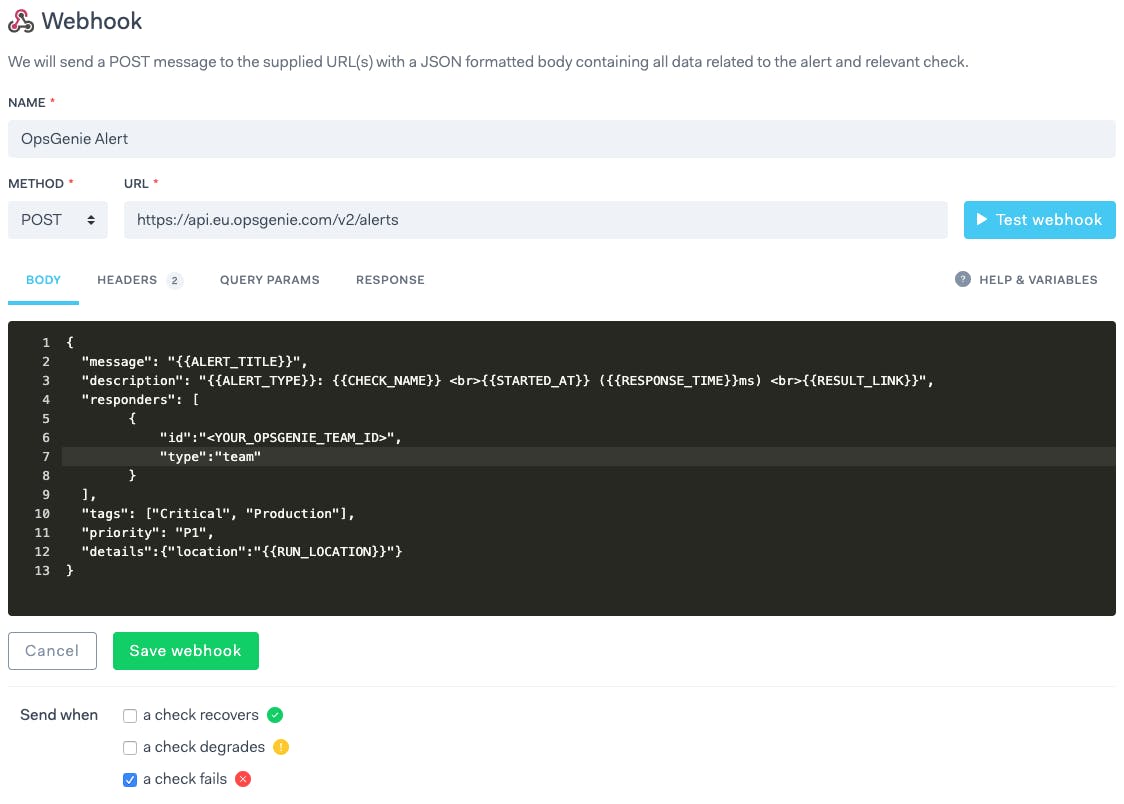The image size is (1124, 804).
Task: Click the a check recovers label text
Action: pyautogui.click(x=201, y=715)
